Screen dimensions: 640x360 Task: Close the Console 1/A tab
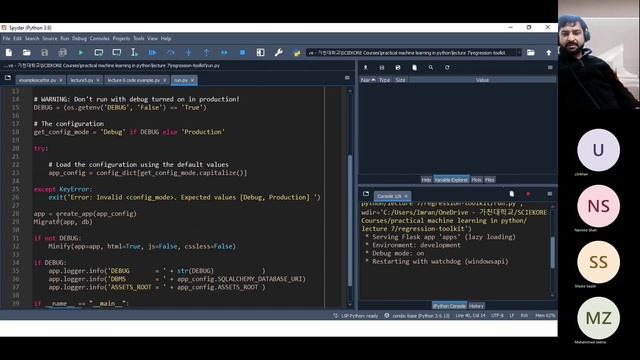(x=406, y=196)
